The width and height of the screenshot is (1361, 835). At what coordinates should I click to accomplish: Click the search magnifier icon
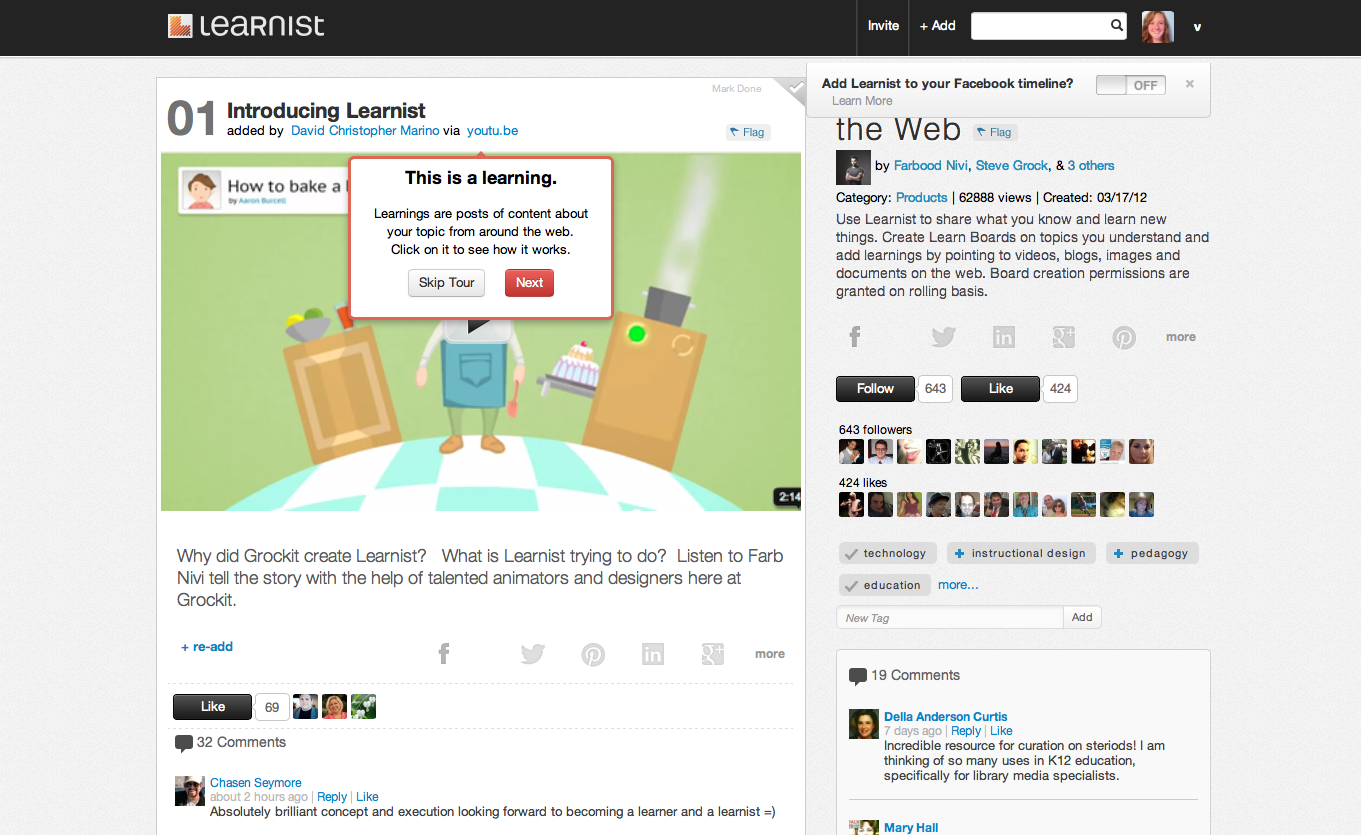pyautogui.click(x=1117, y=26)
